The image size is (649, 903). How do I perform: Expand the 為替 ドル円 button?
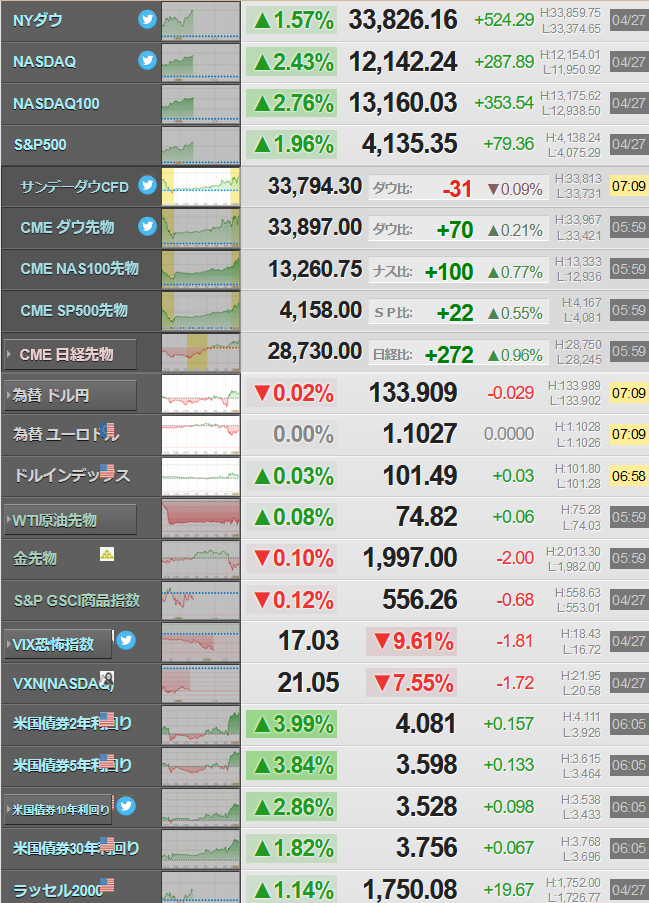(70, 396)
